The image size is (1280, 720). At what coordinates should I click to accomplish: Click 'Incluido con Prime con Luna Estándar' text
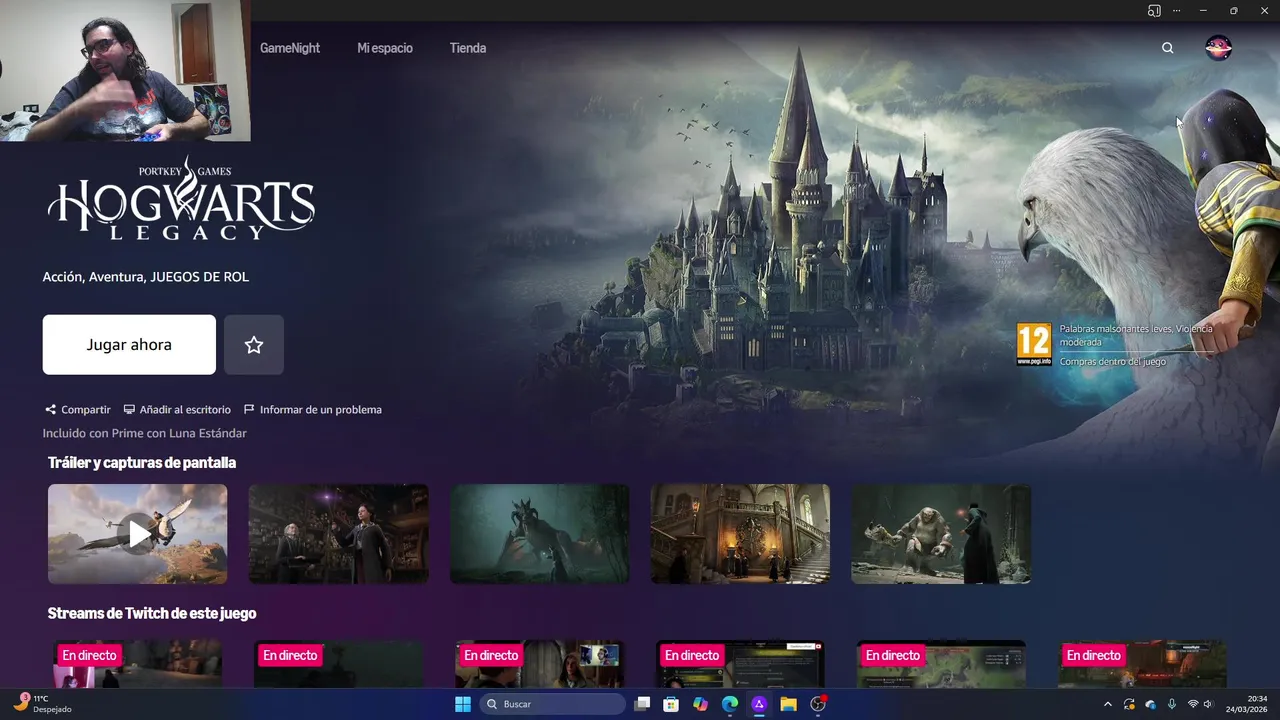(x=144, y=433)
